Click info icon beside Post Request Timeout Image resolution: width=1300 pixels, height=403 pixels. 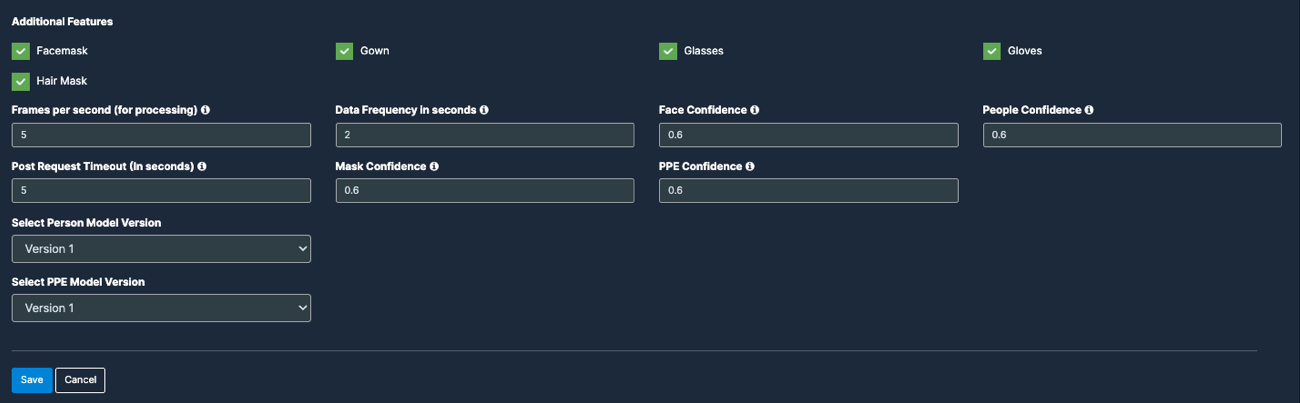coord(202,166)
